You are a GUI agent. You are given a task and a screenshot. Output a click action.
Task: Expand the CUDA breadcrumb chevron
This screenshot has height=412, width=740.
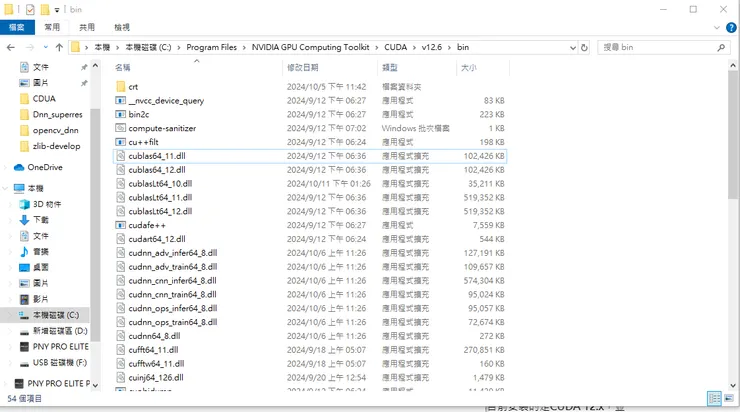click(414, 47)
